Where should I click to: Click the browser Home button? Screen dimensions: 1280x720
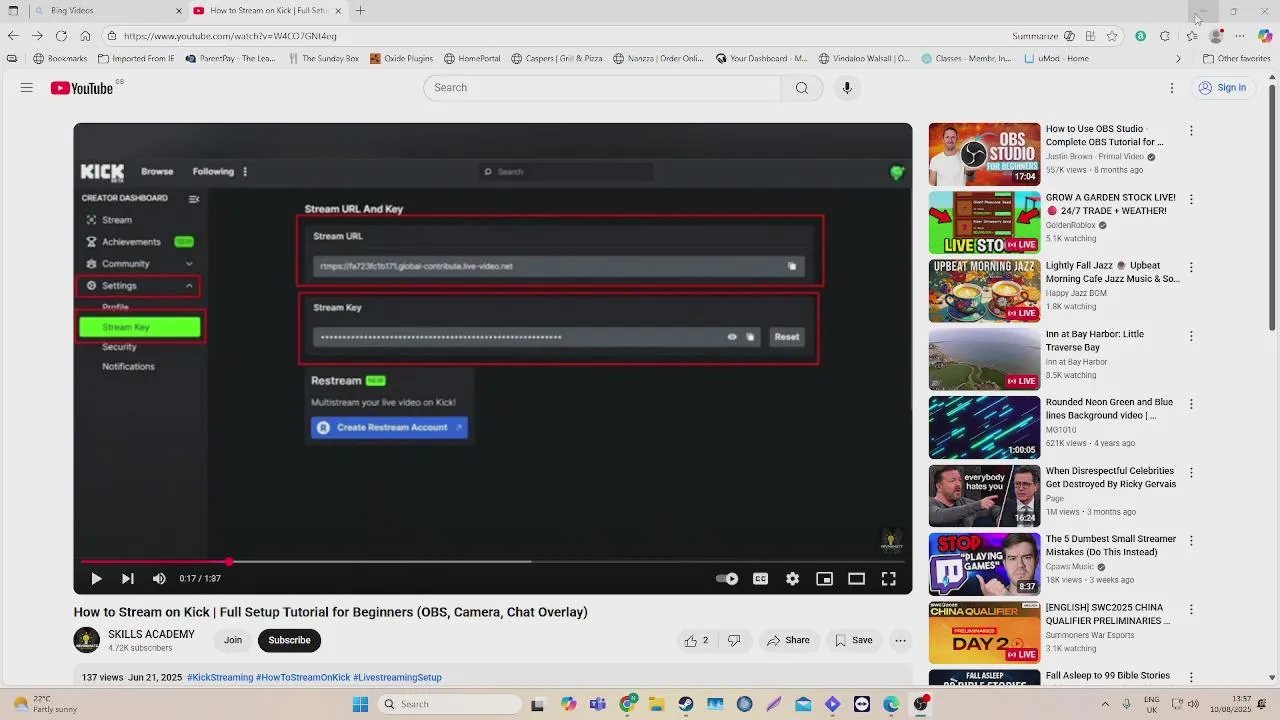[x=85, y=36]
